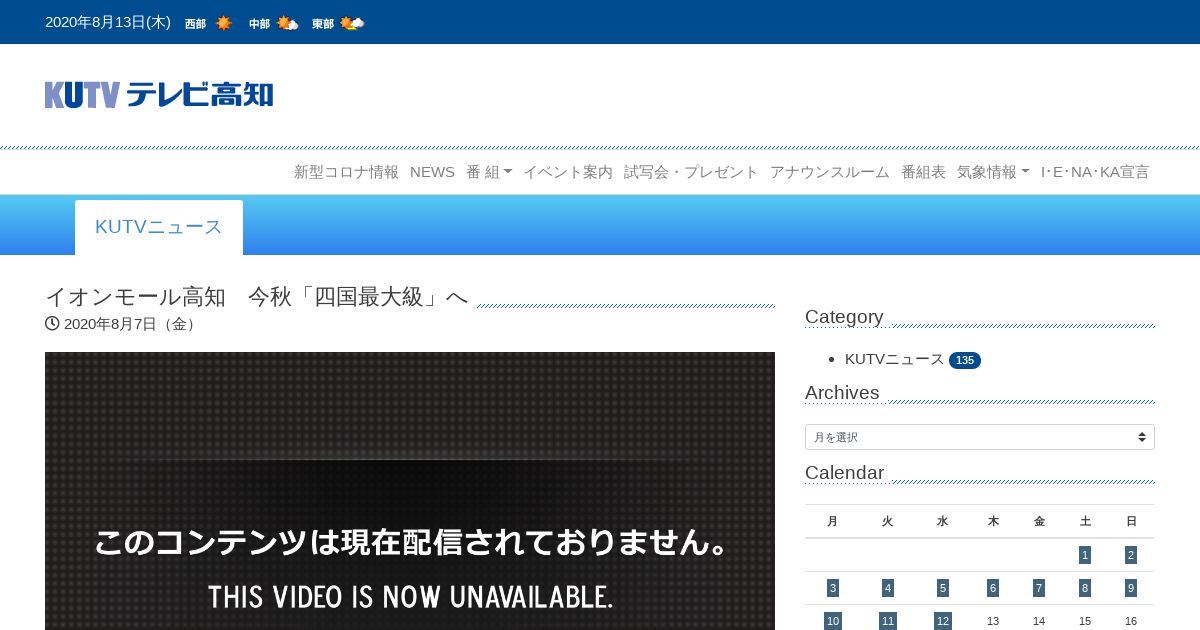Click the Archives heading
1200x630 pixels.
(842, 393)
